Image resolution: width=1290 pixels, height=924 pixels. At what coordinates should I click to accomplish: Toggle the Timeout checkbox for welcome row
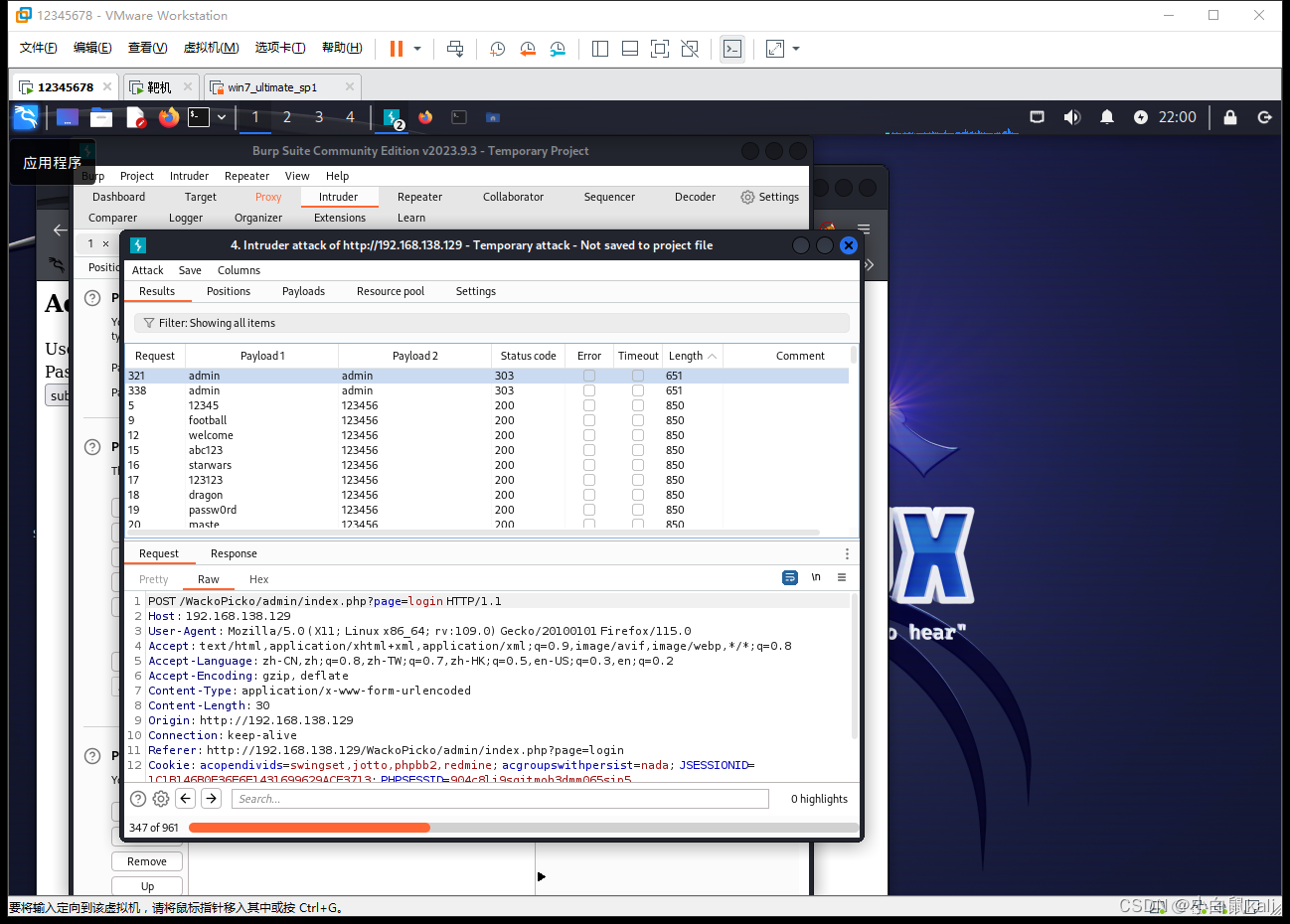pyautogui.click(x=638, y=435)
